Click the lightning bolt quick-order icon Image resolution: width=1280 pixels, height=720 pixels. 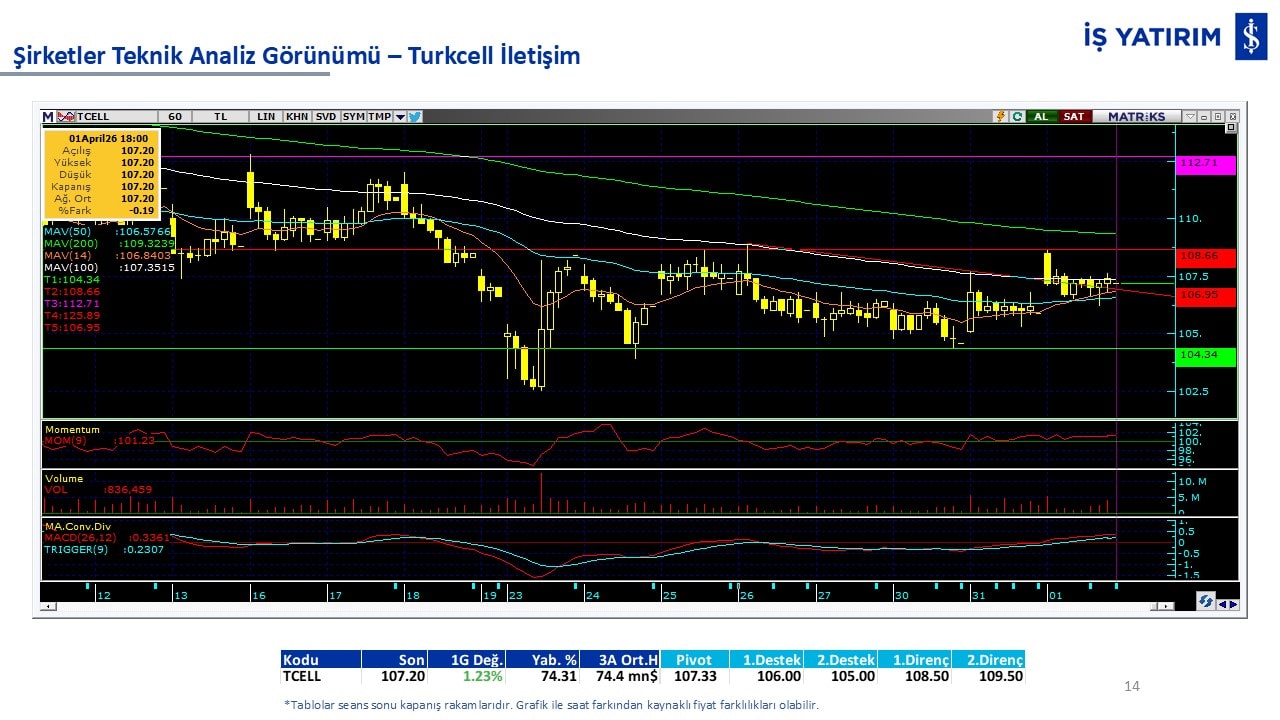(x=1000, y=117)
